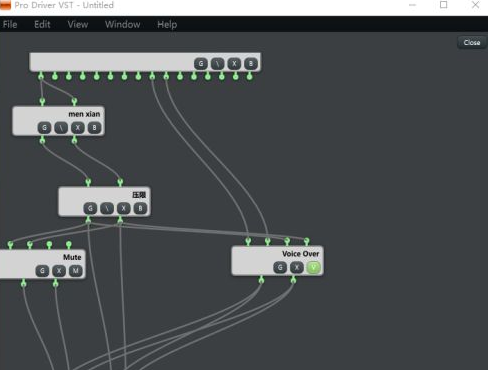Click the X button on Voice Over node

[x=297, y=267]
